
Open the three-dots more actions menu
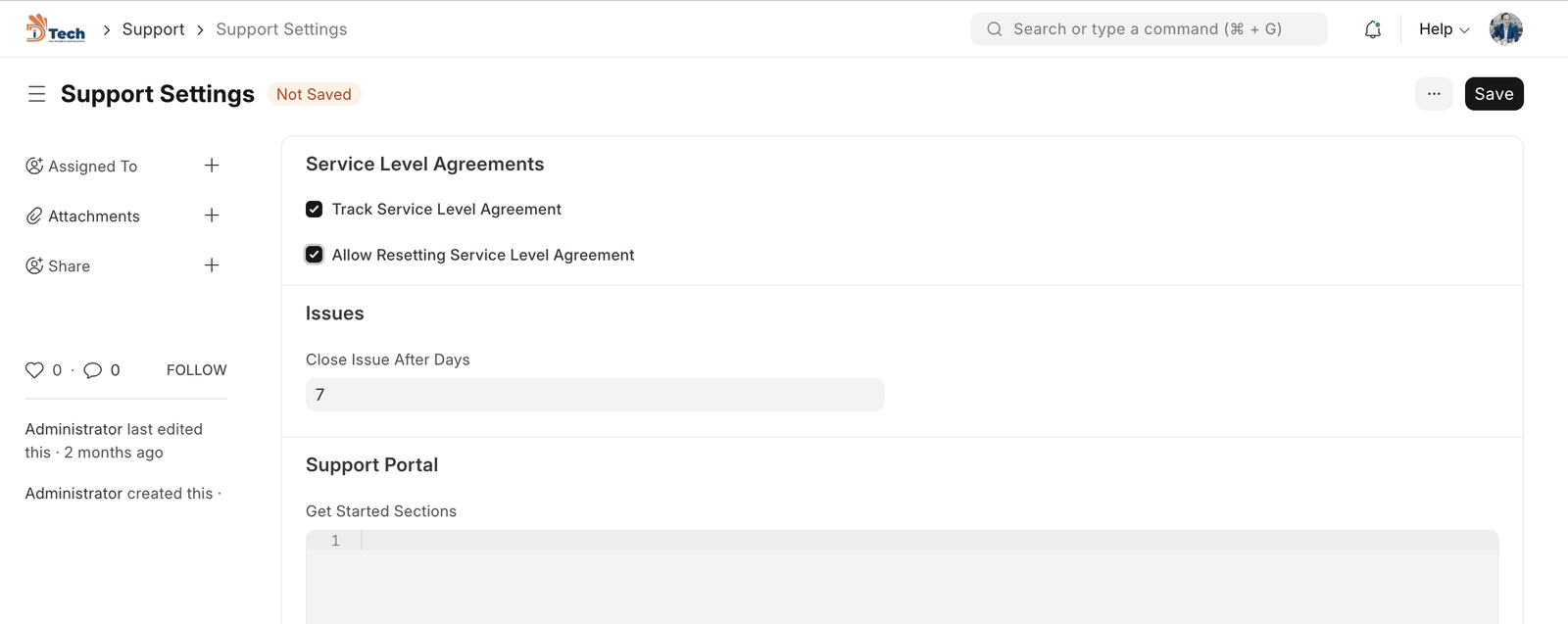click(x=1434, y=94)
